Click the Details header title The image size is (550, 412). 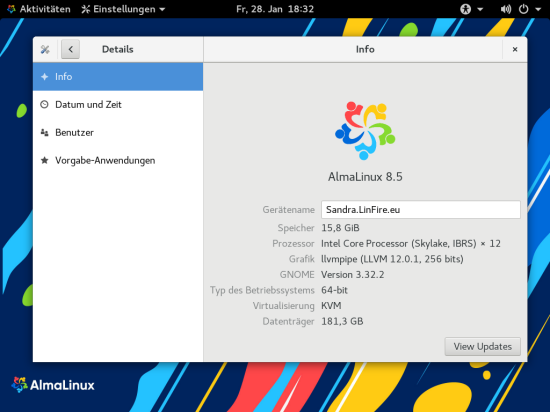pyautogui.click(x=118, y=49)
